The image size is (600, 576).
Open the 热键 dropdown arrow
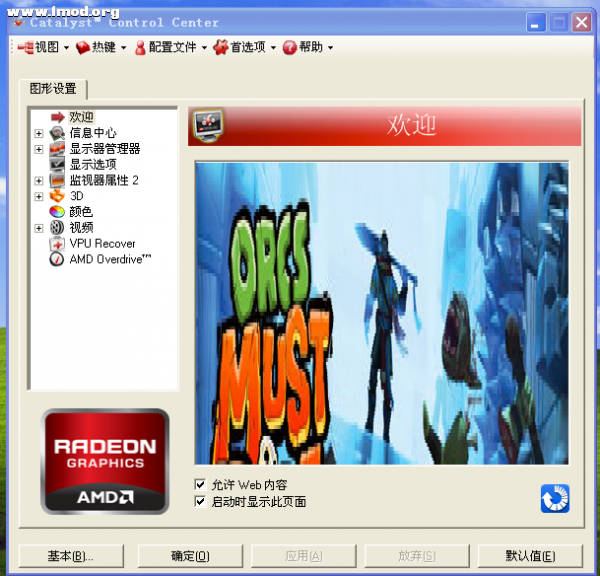click(123, 48)
